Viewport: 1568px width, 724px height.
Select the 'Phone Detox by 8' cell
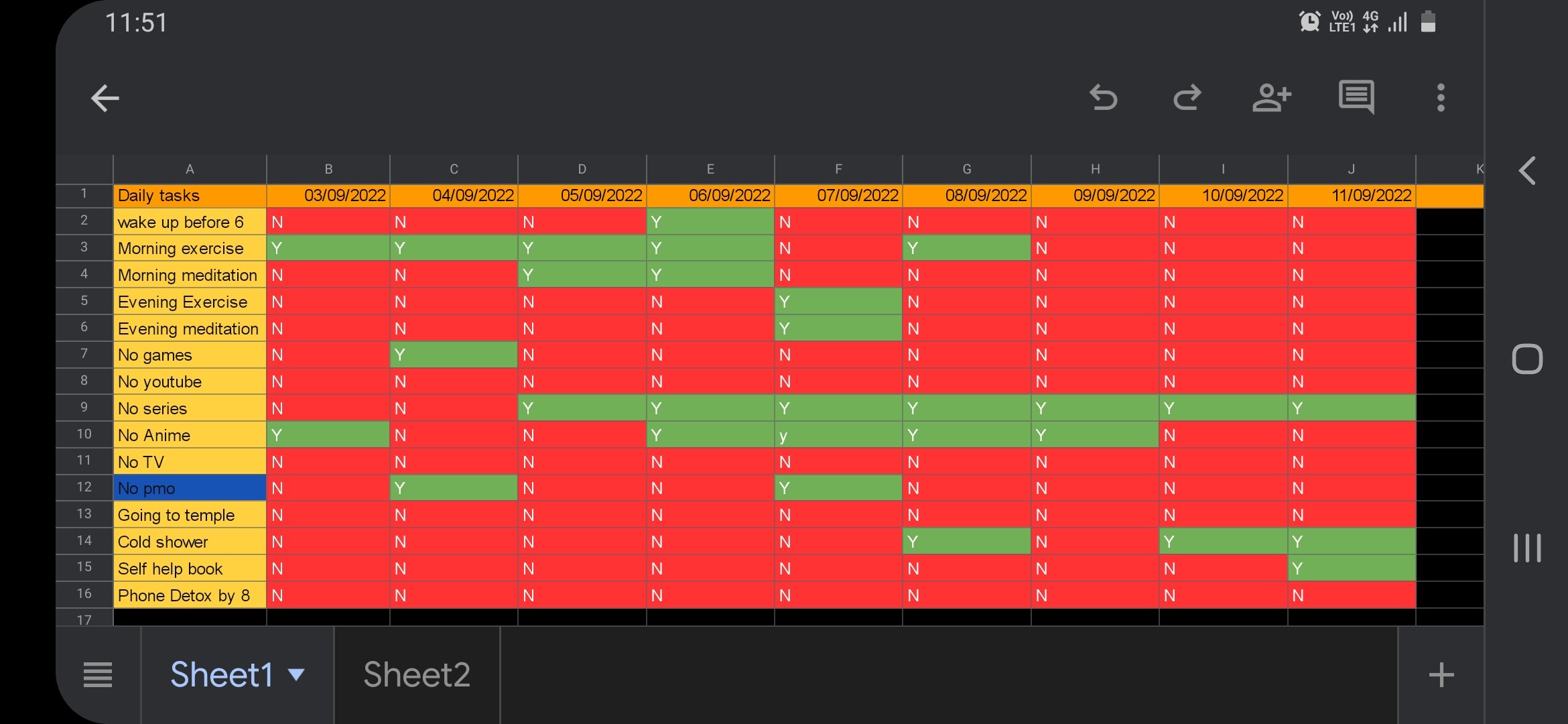(190, 595)
